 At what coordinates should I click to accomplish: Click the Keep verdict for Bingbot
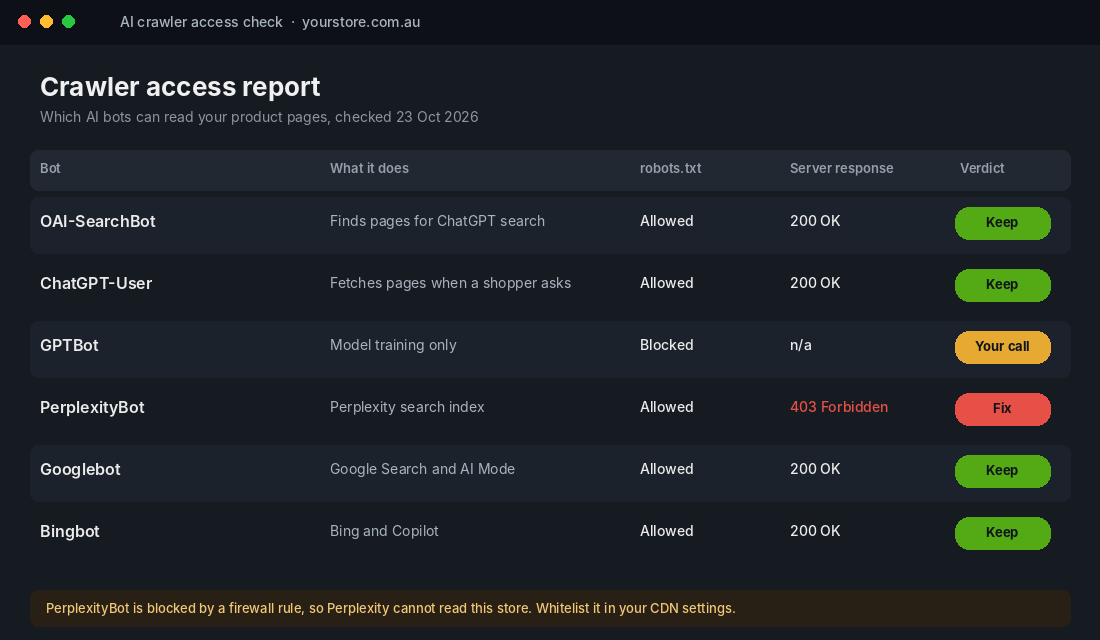pos(1002,533)
